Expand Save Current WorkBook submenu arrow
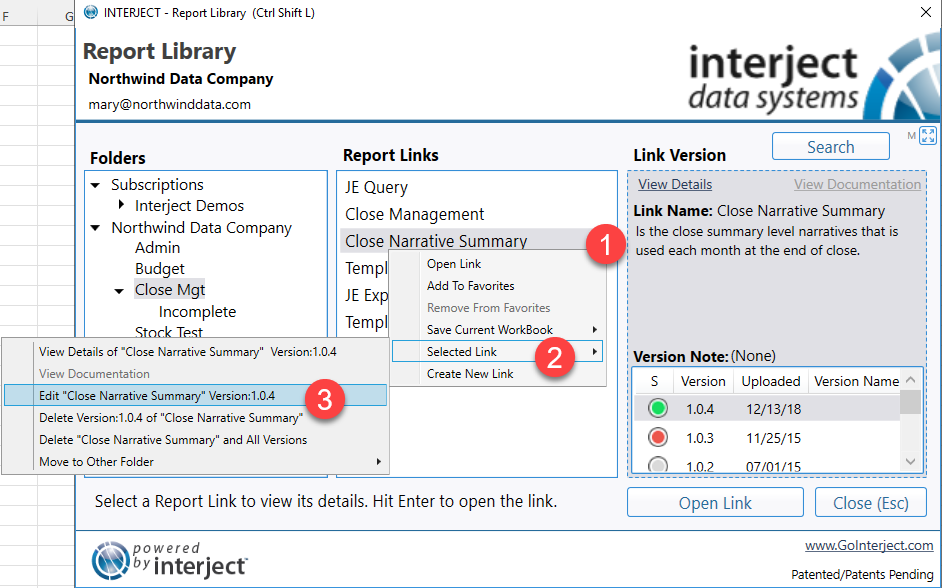Viewport: 942px width, 588px height. click(x=594, y=329)
